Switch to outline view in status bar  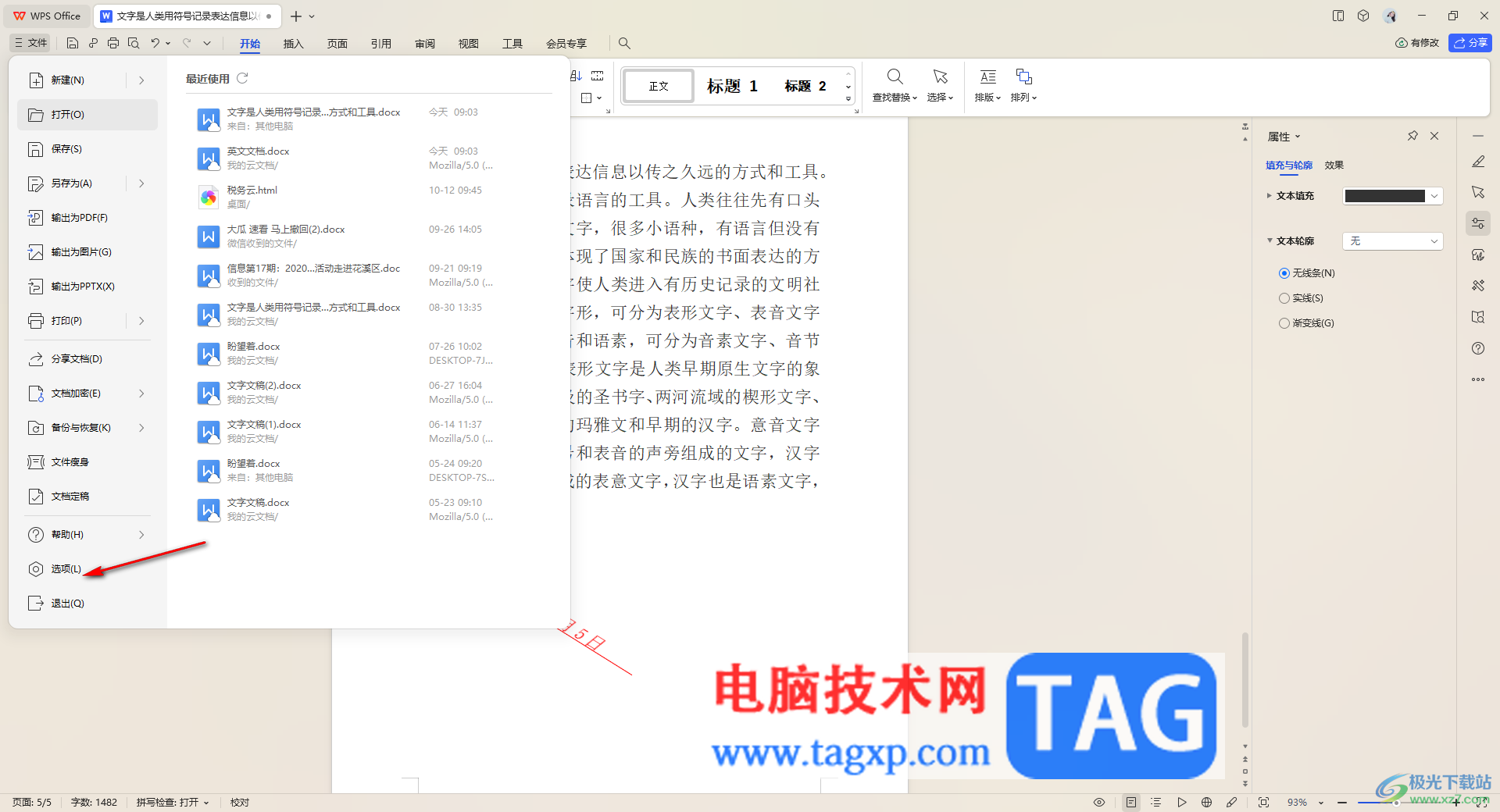[x=1156, y=803]
